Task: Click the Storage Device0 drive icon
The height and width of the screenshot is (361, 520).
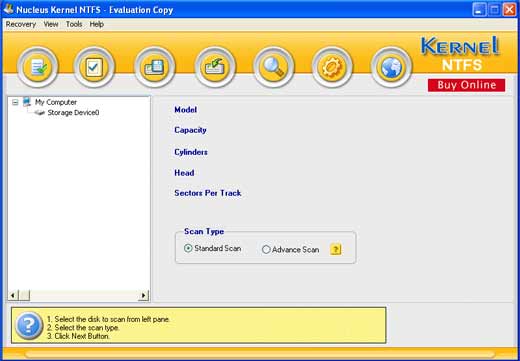Action: (x=40, y=113)
